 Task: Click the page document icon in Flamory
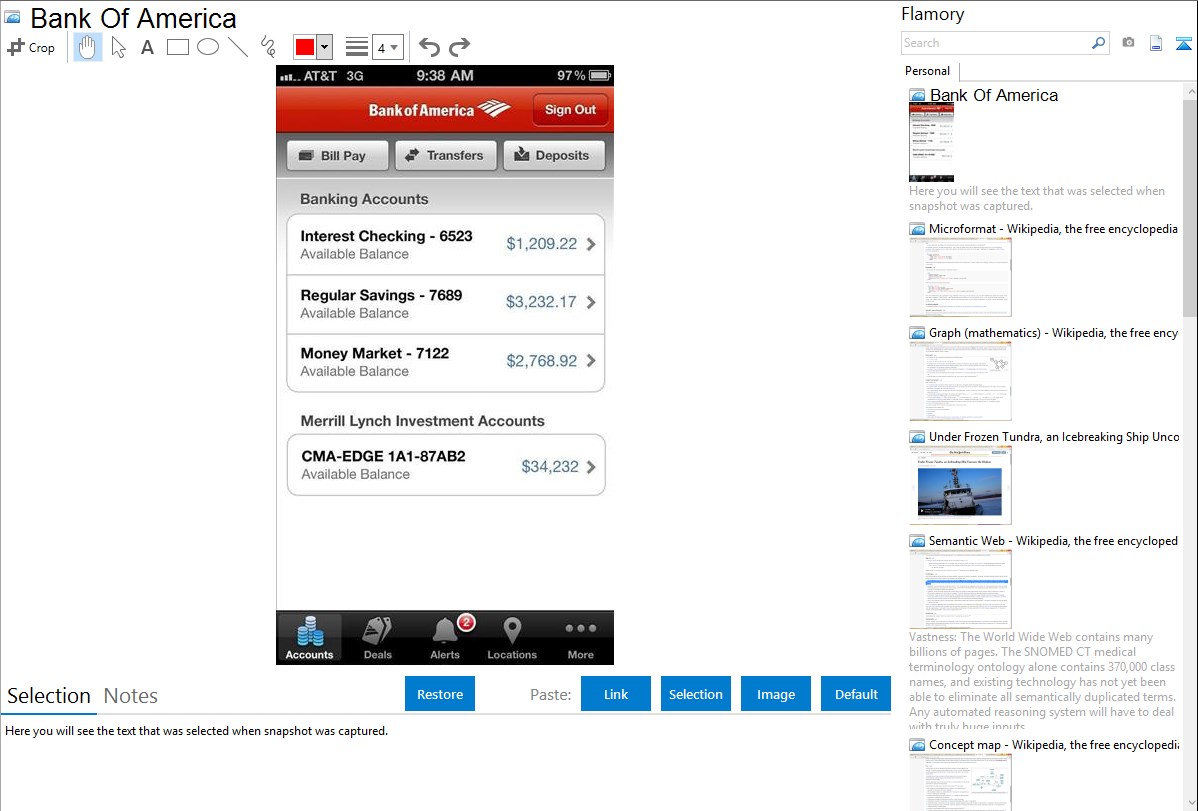1156,43
